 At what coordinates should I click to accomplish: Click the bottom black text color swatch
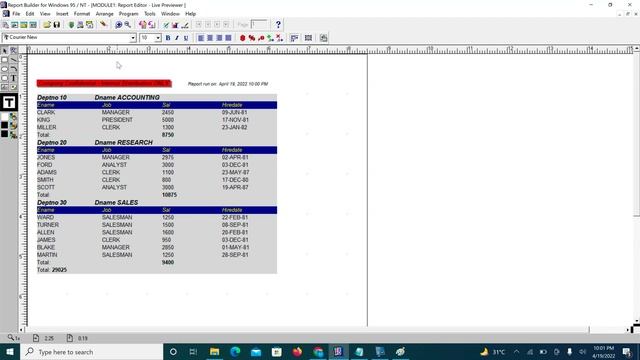[x=4, y=134]
